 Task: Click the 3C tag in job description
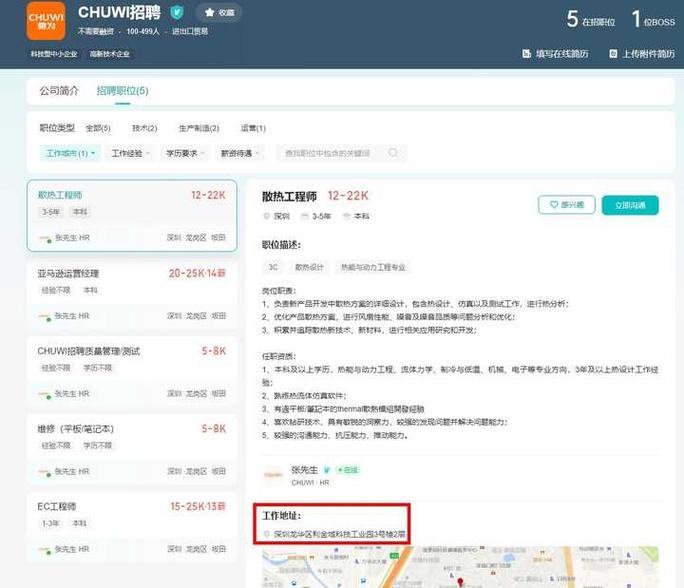click(x=273, y=267)
